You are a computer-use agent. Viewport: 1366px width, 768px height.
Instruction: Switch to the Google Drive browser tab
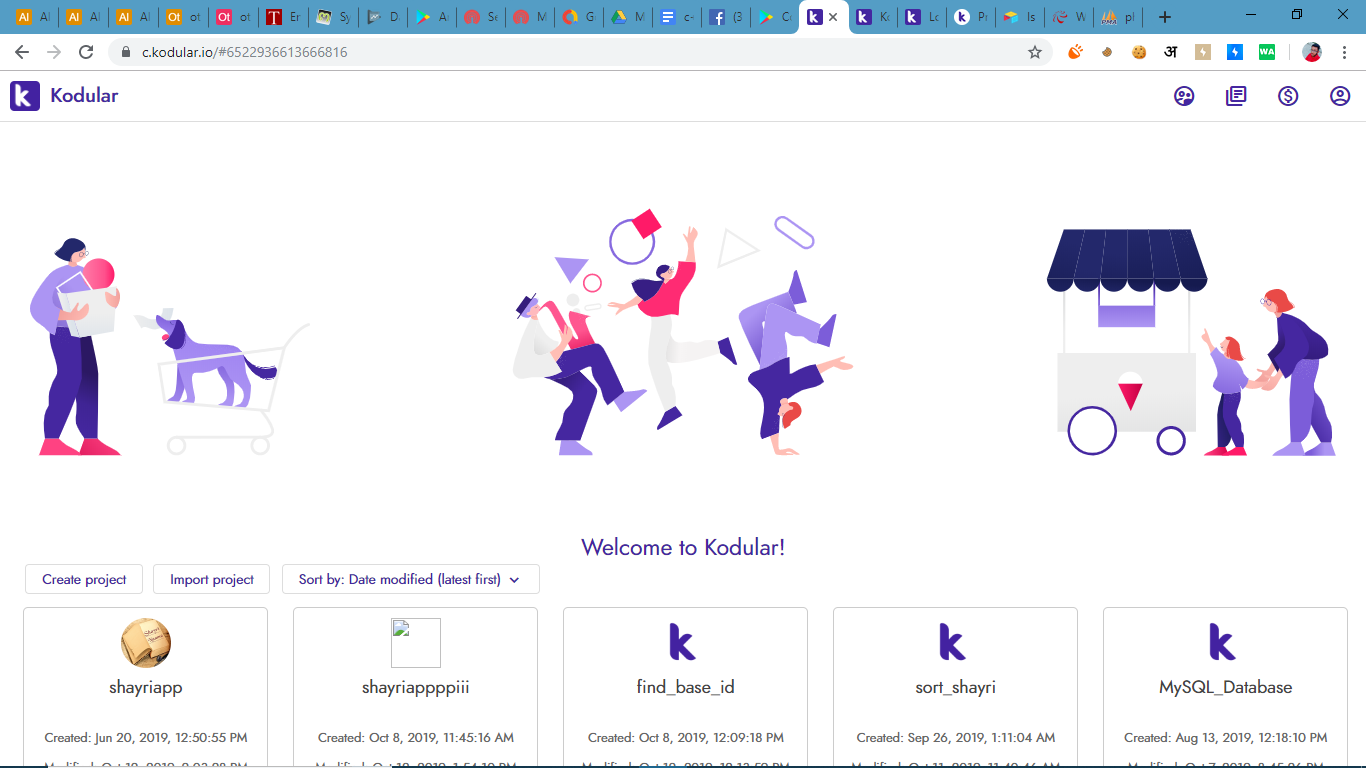tap(629, 17)
